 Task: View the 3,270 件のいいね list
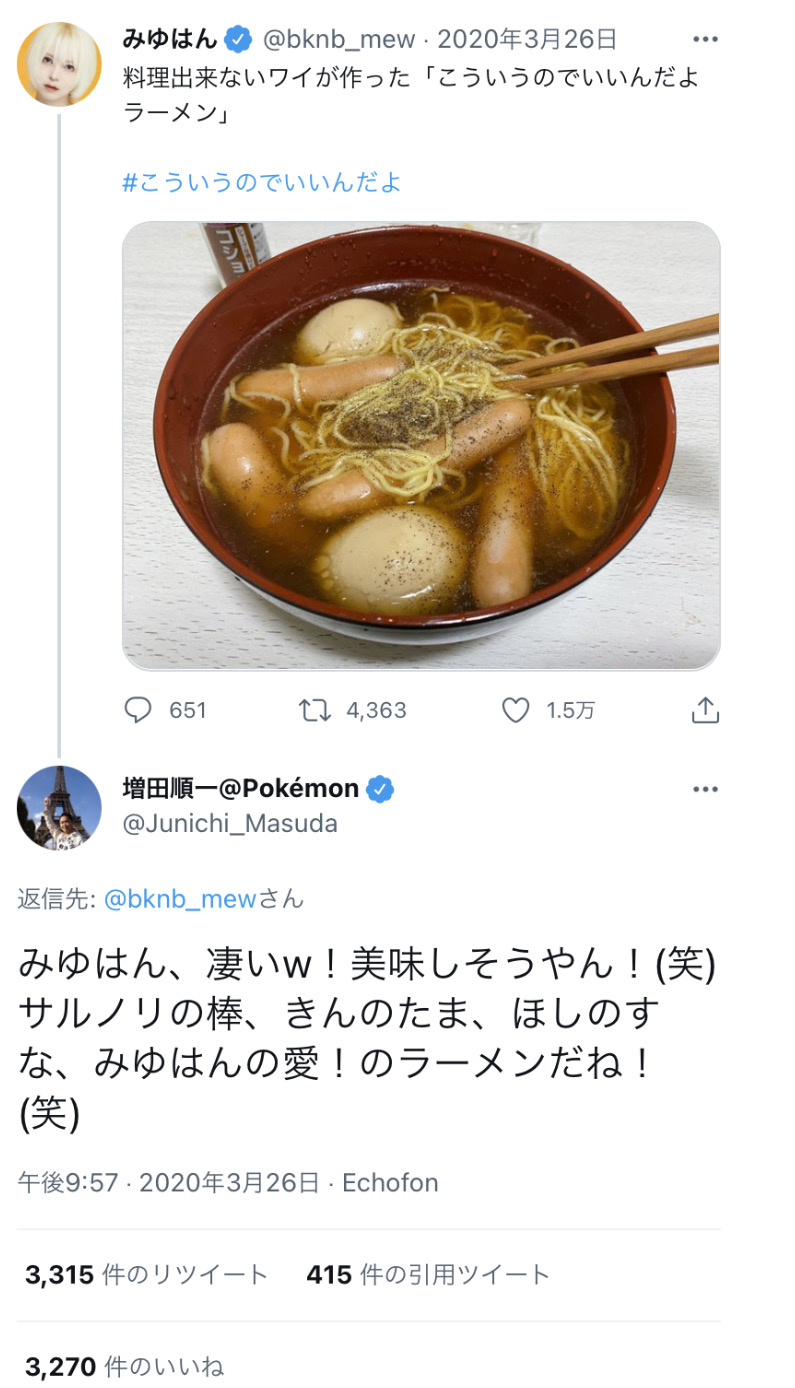click(x=124, y=1366)
